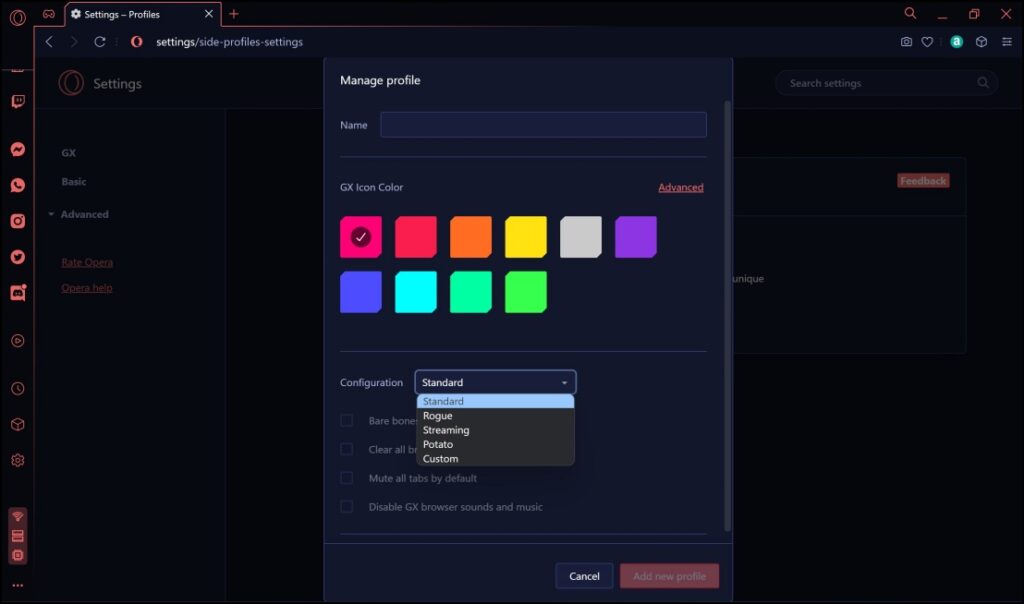1024x604 pixels.
Task: Pick the yellow icon color swatch
Action: pyautogui.click(x=526, y=237)
